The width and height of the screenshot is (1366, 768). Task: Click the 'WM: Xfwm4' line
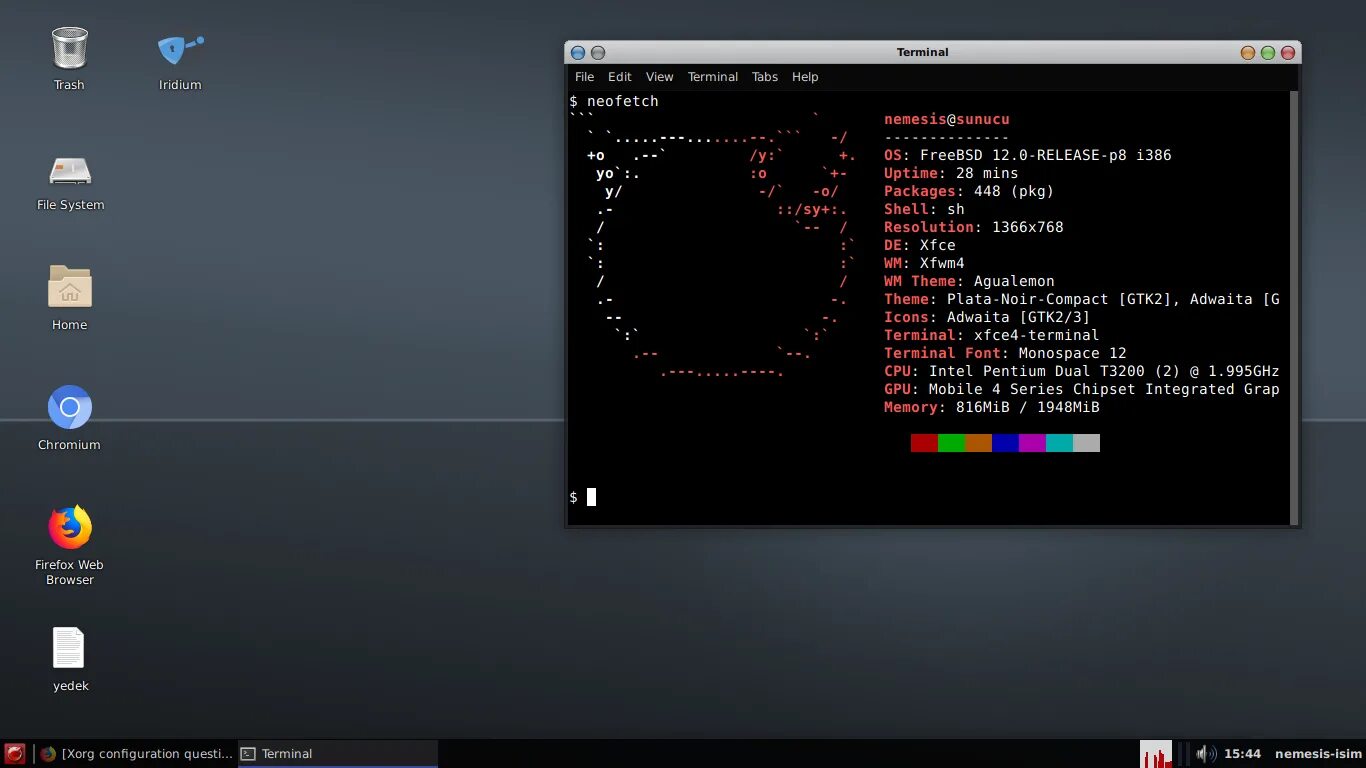(x=924, y=263)
